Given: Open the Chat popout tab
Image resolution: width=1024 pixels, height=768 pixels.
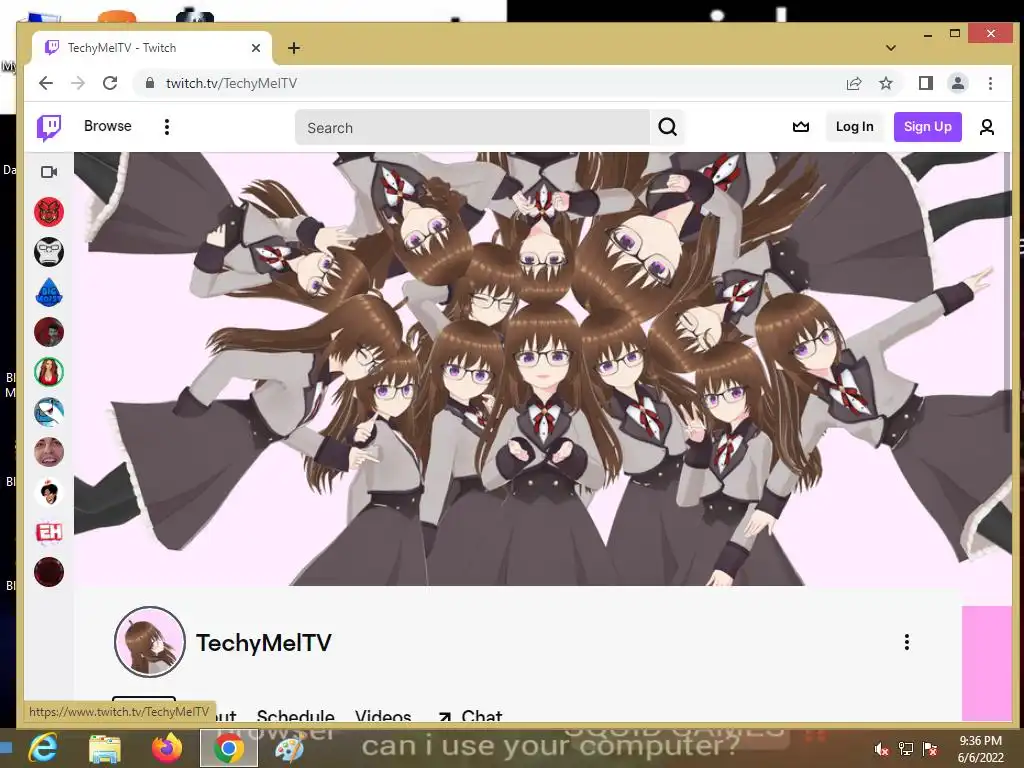Looking at the screenshot, I should [470, 716].
